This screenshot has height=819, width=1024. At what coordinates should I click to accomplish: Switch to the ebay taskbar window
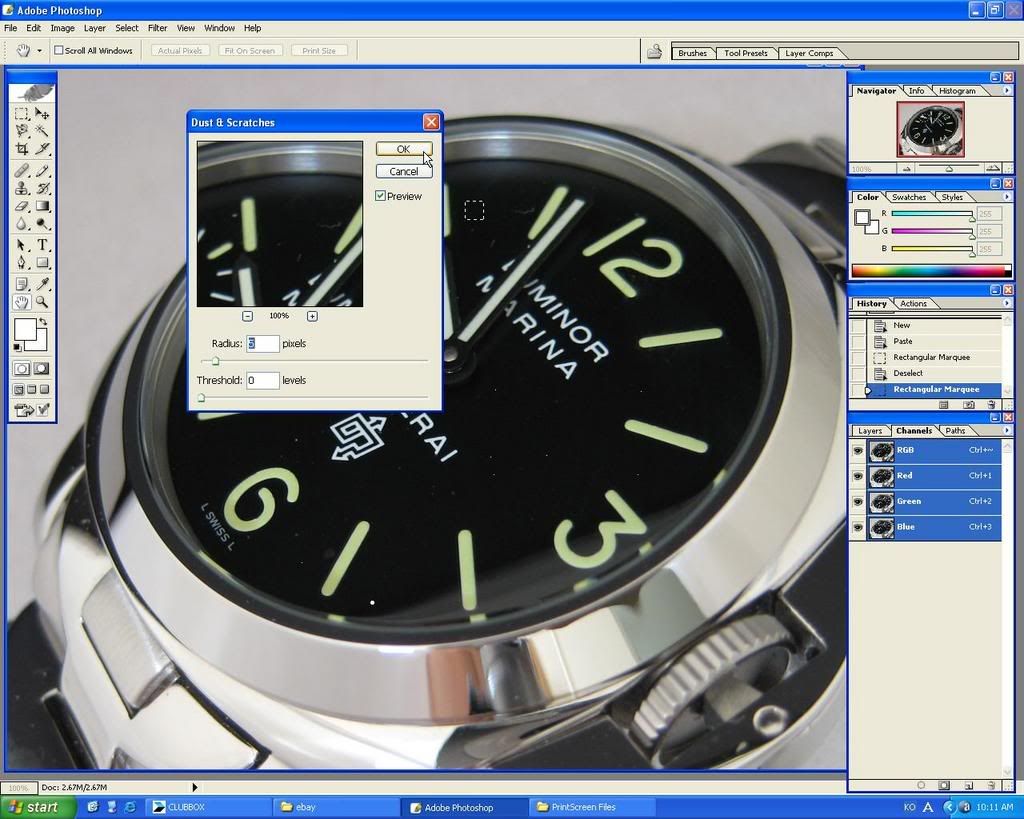[337, 807]
